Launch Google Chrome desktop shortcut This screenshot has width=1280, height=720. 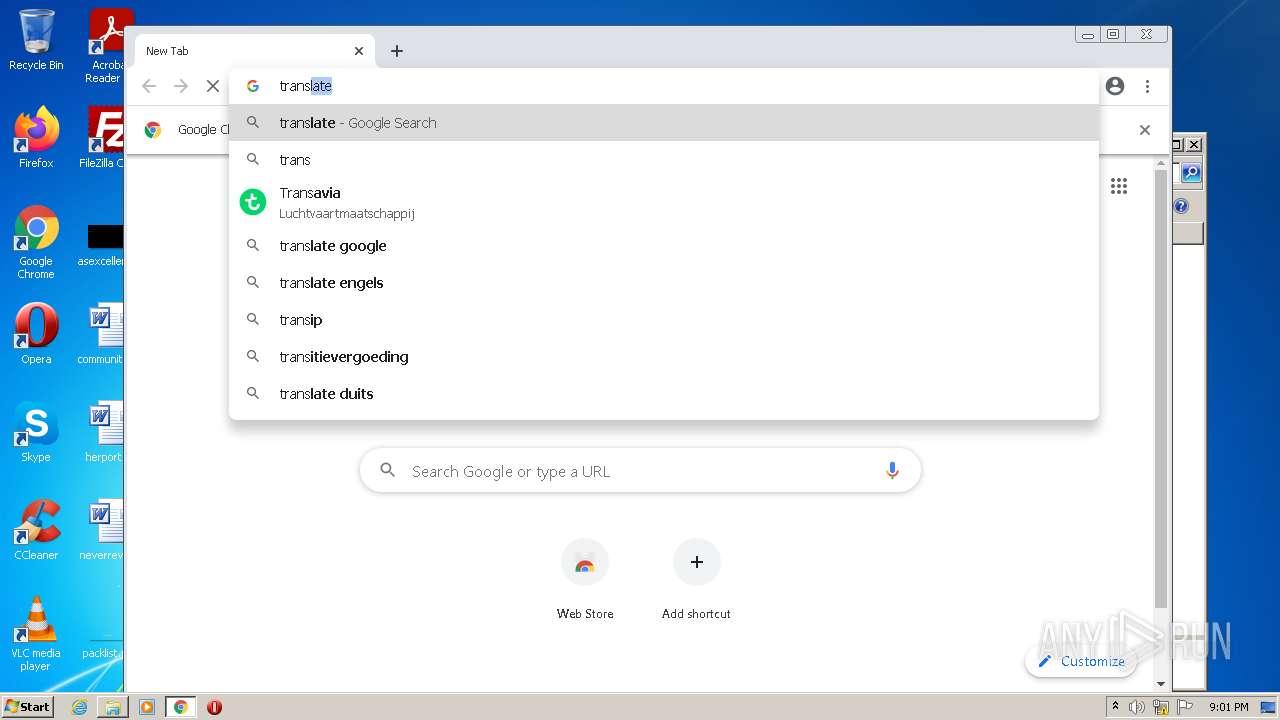tap(36, 242)
